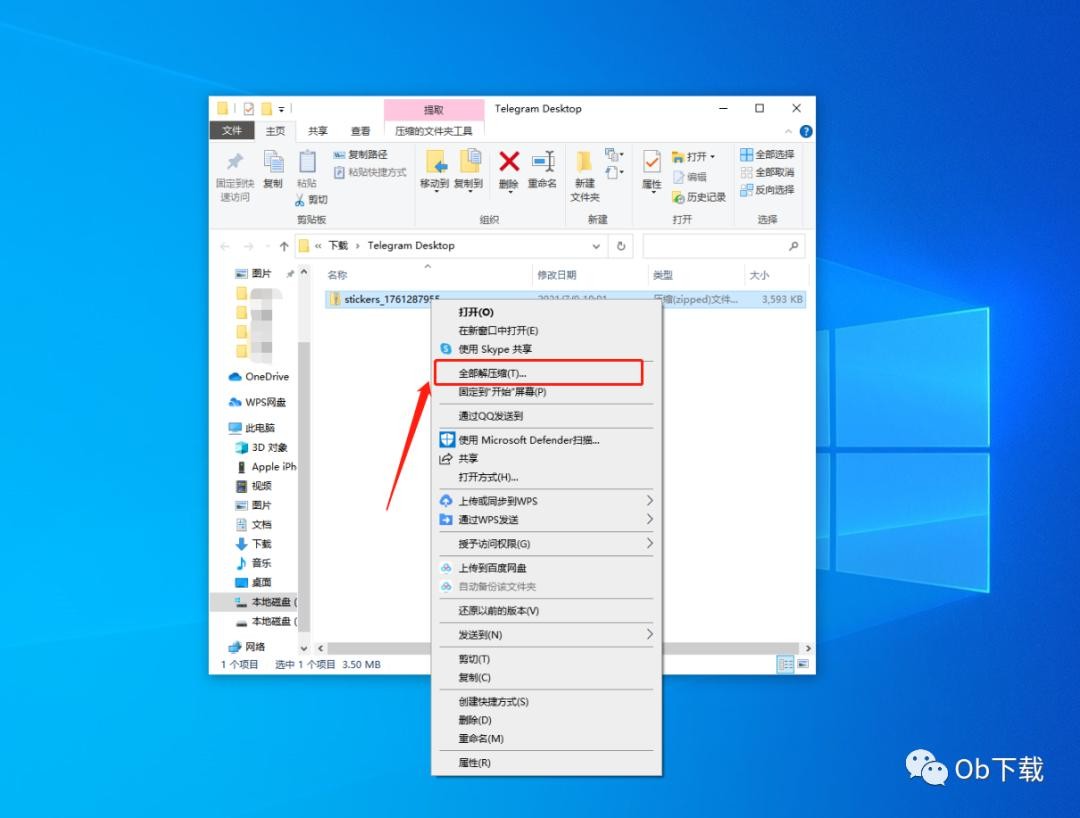Switch to large icons view in status bar
This screenshot has height=818, width=1080.
click(x=802, y=664)
